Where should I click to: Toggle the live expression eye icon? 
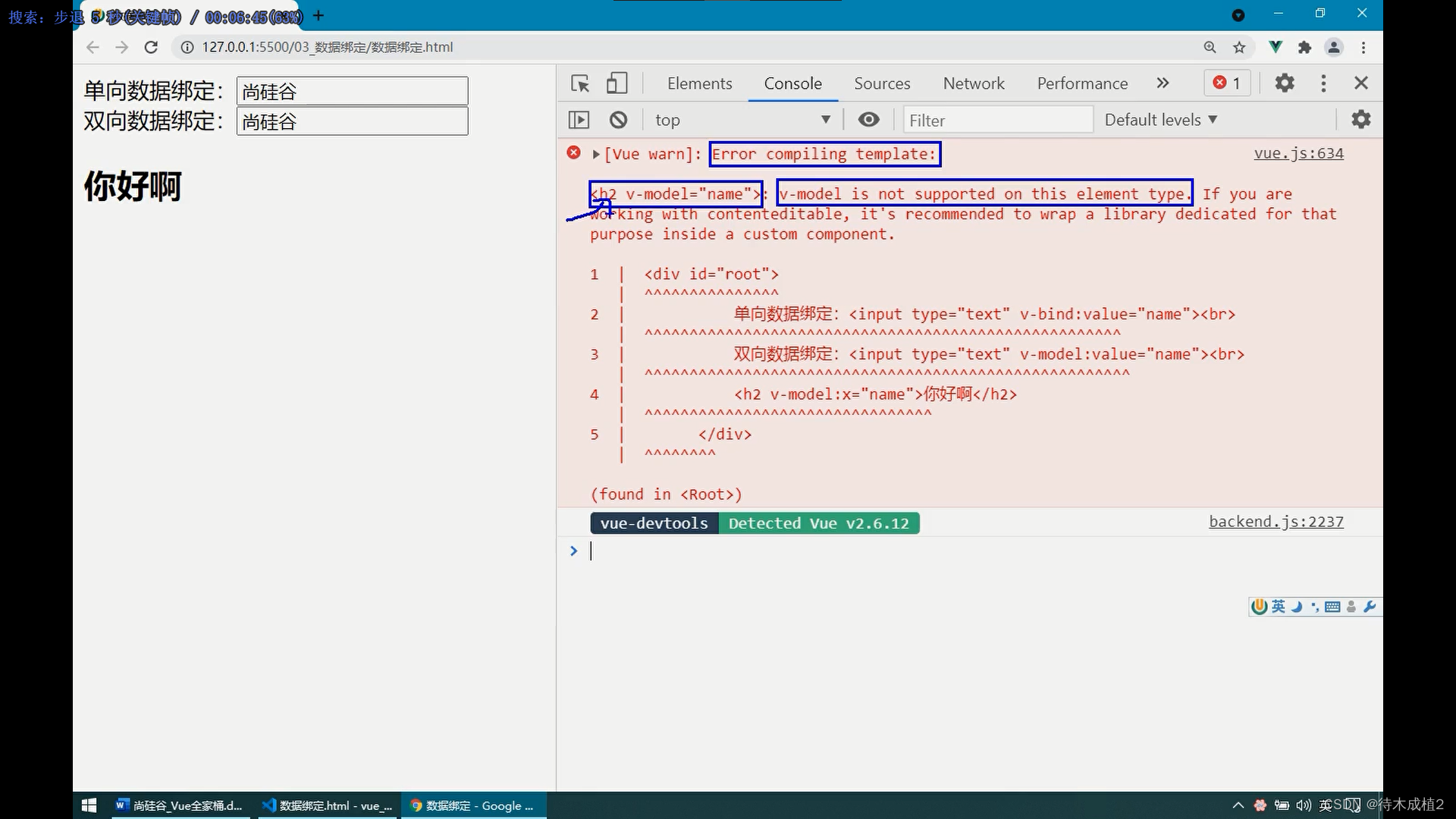pos(868,120)
